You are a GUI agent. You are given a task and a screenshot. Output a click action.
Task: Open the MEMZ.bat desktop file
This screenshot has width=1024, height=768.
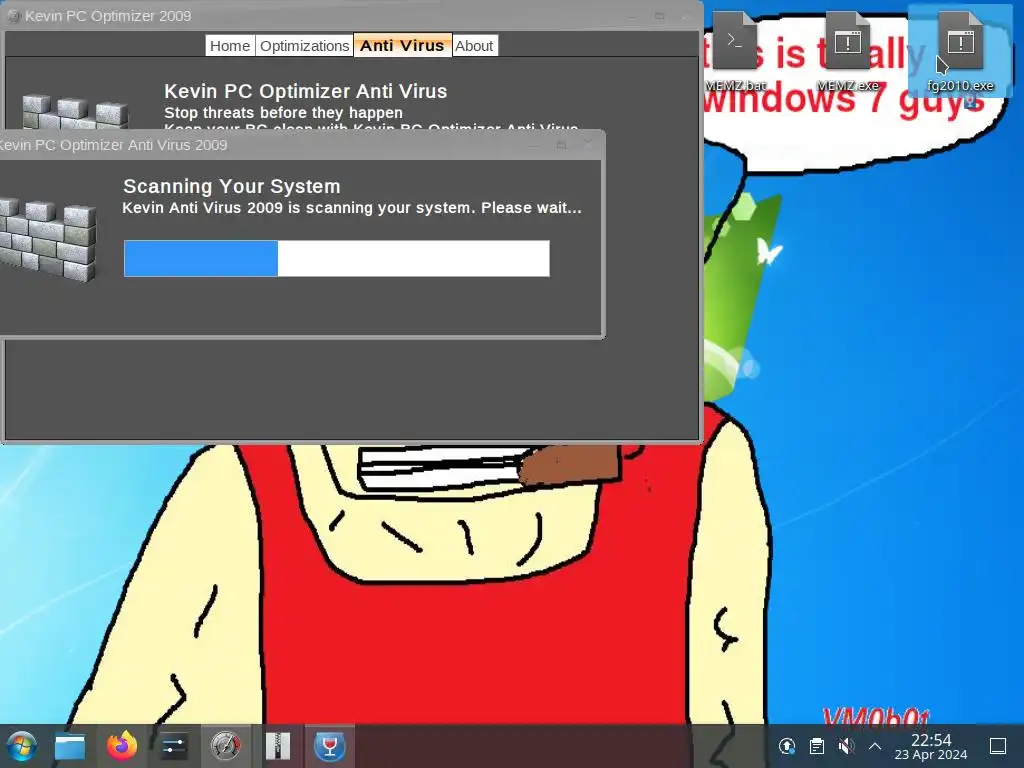[735, 52]
